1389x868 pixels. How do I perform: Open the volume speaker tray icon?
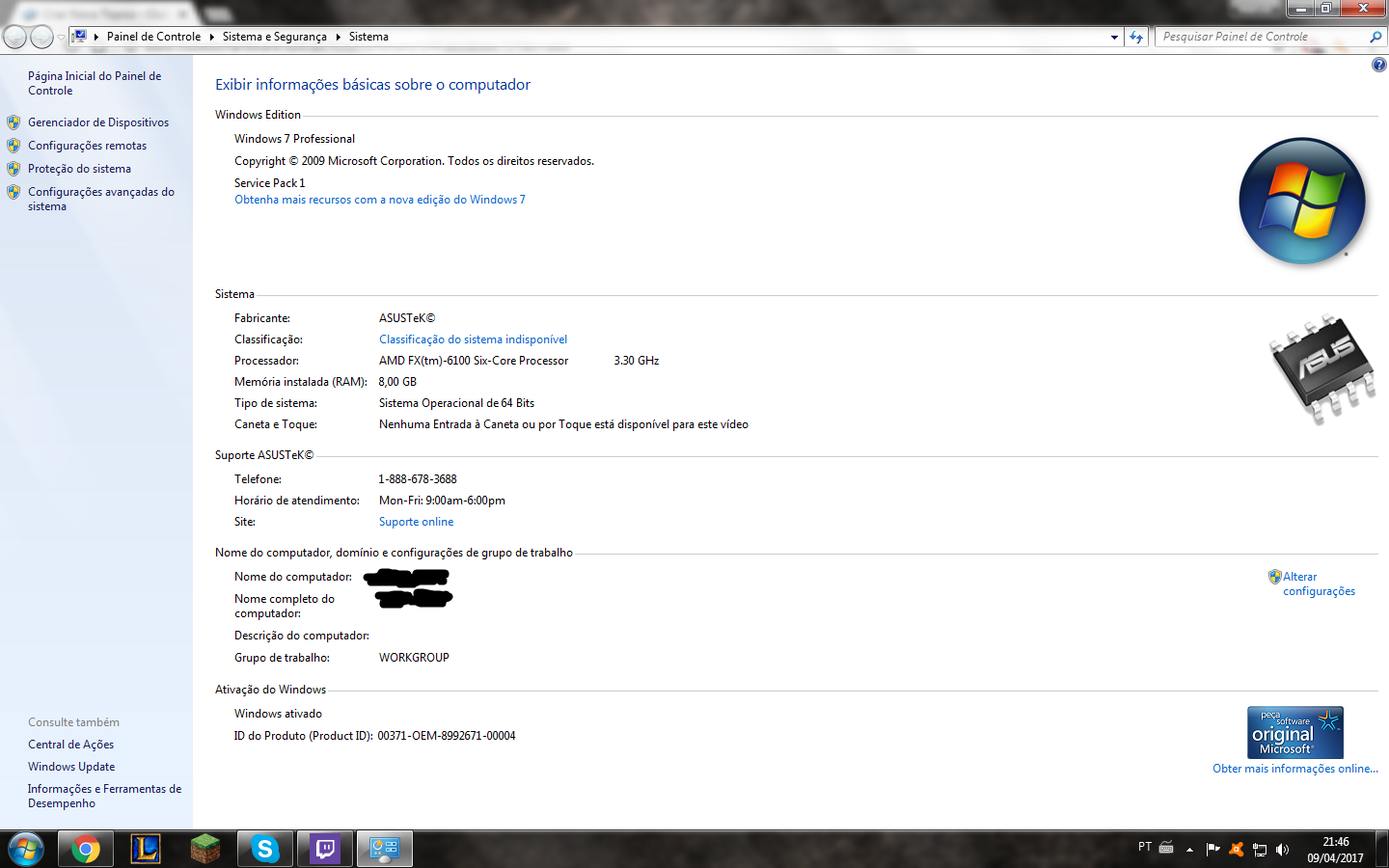tap(1282, 850)
